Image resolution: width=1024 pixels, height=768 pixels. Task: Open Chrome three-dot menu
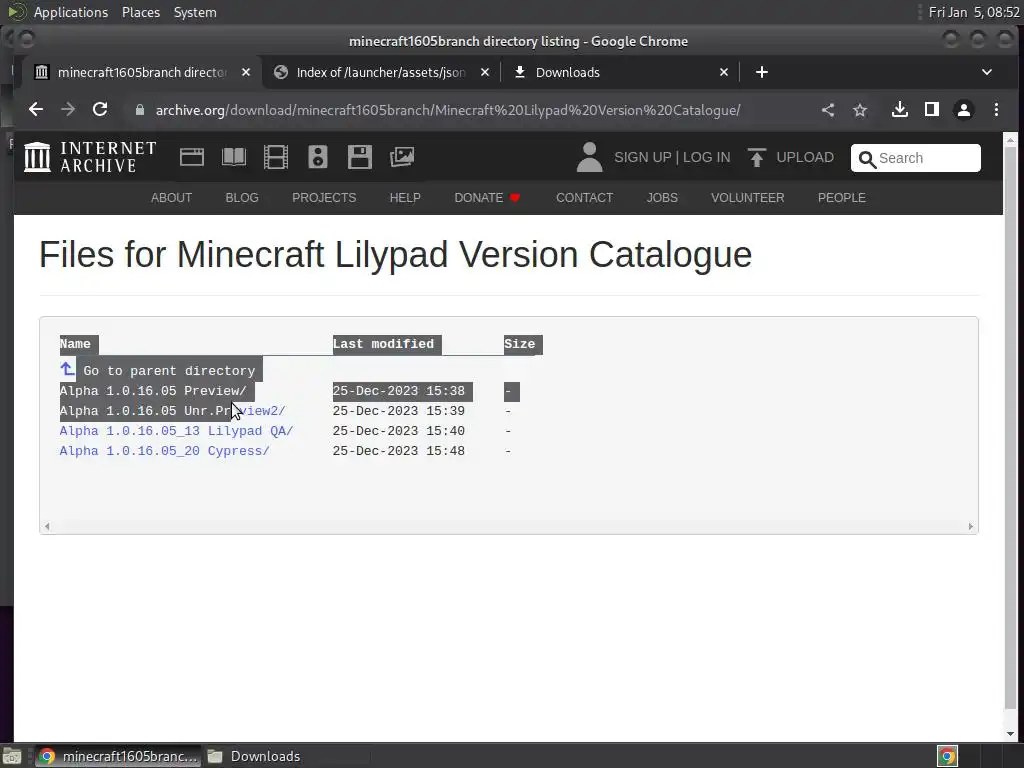(x=996, y=110)
